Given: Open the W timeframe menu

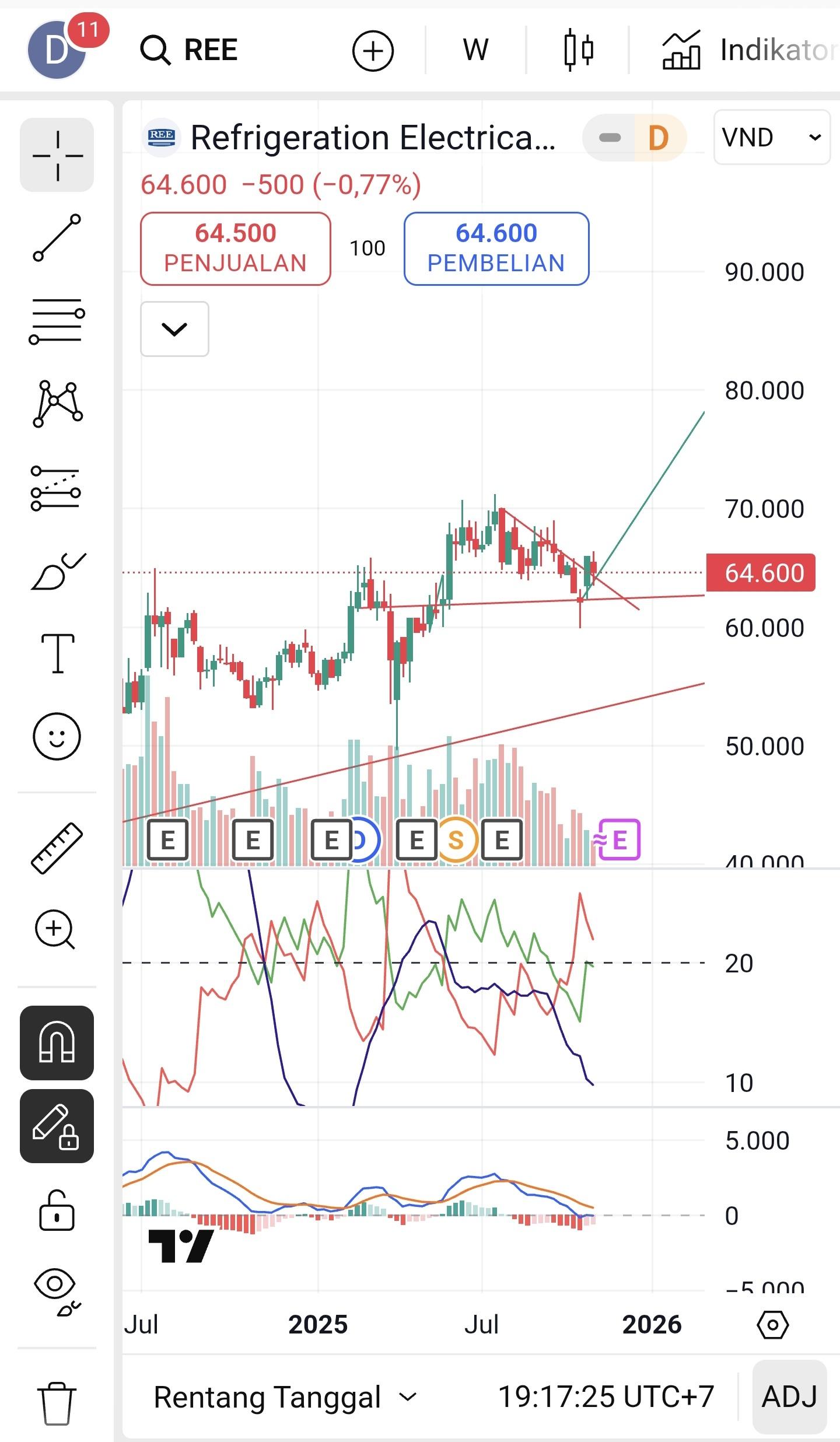Looking at the screenshot, I should click(475, 50).
